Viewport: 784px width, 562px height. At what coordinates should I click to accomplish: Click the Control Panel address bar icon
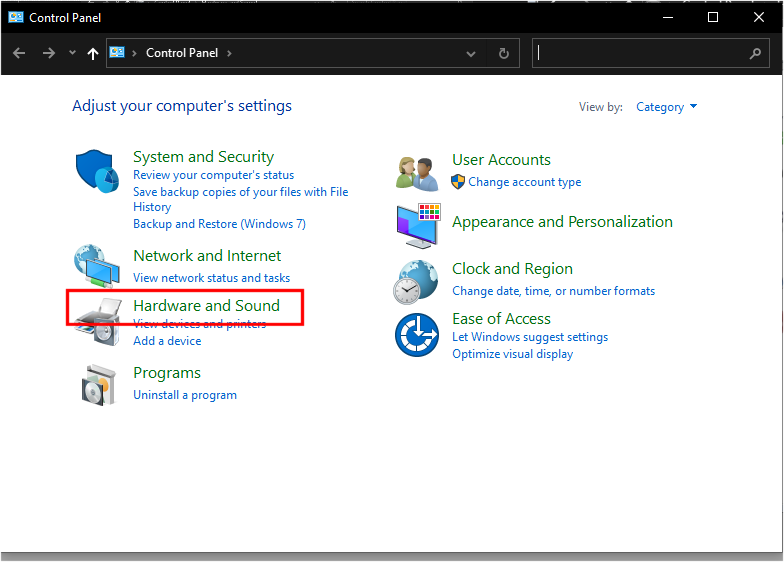coord(117,52)
